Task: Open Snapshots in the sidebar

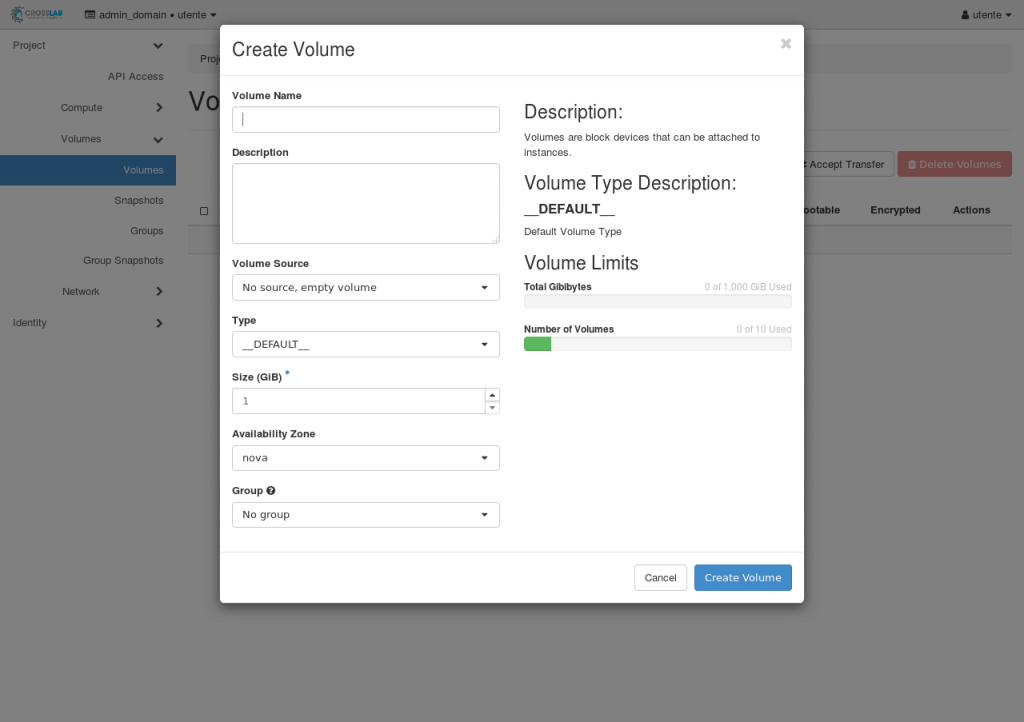Action: coord(138,201)
